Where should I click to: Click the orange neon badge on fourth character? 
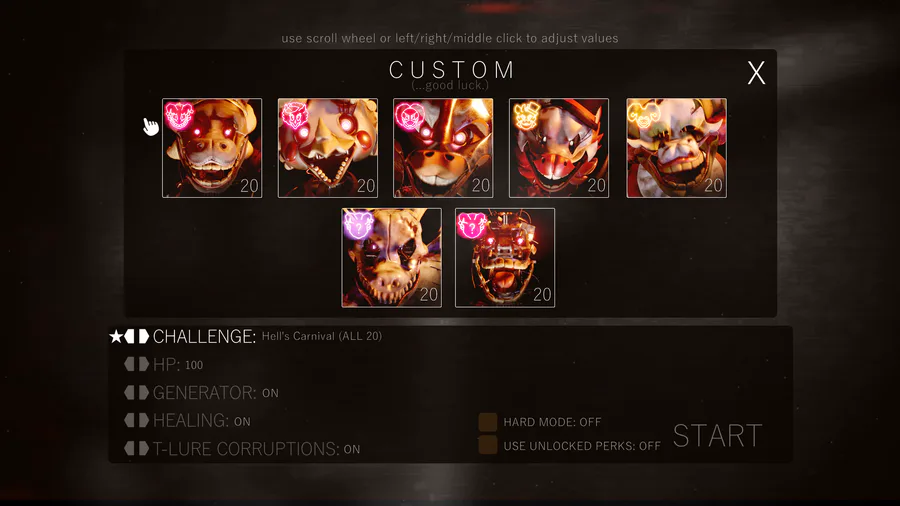pos(526,116)
